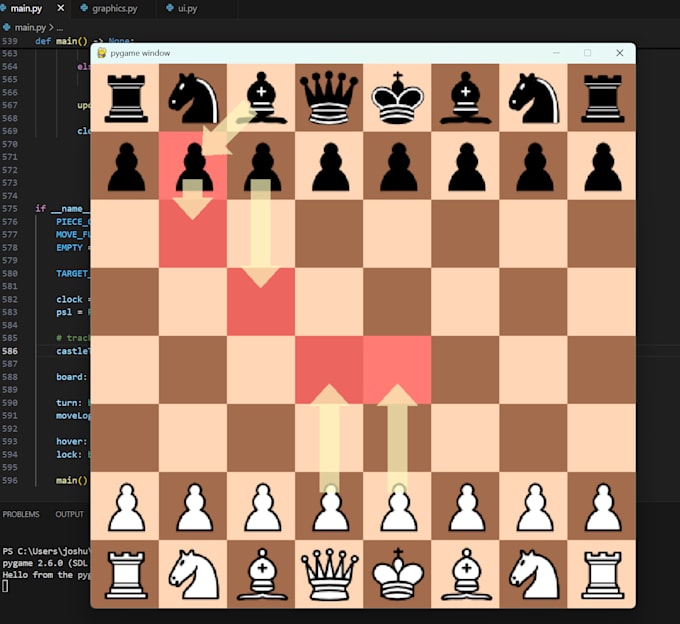Close the pygame window
The width and height of the screenshot is (680, 624).
click(x=620, y=53)
